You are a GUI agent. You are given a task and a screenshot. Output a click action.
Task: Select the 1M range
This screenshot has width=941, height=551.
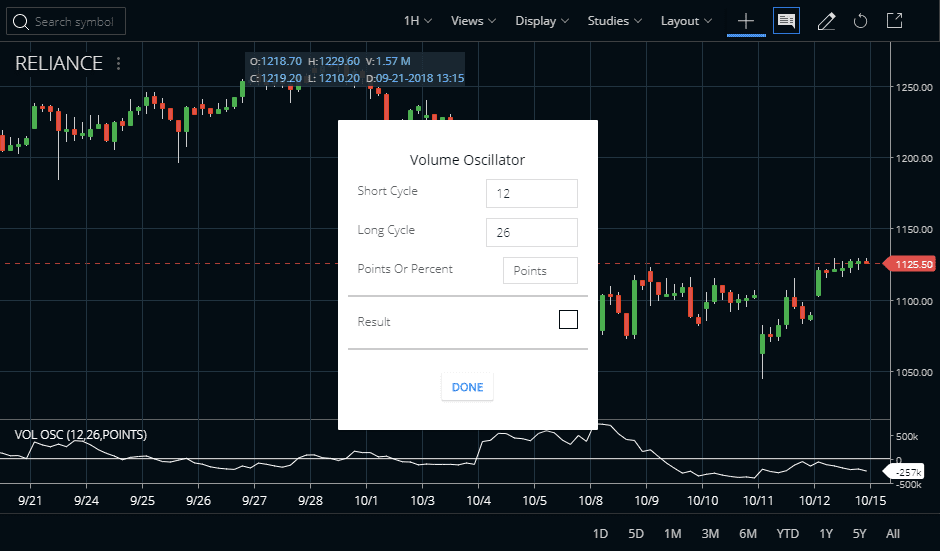point(672,534)
